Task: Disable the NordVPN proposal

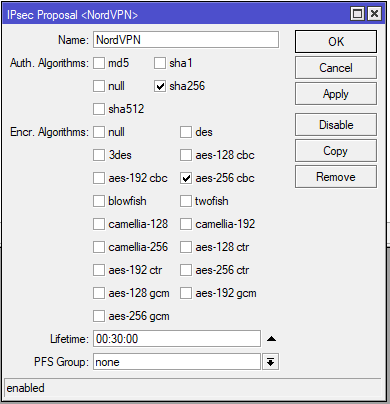Action: (336, 125)
